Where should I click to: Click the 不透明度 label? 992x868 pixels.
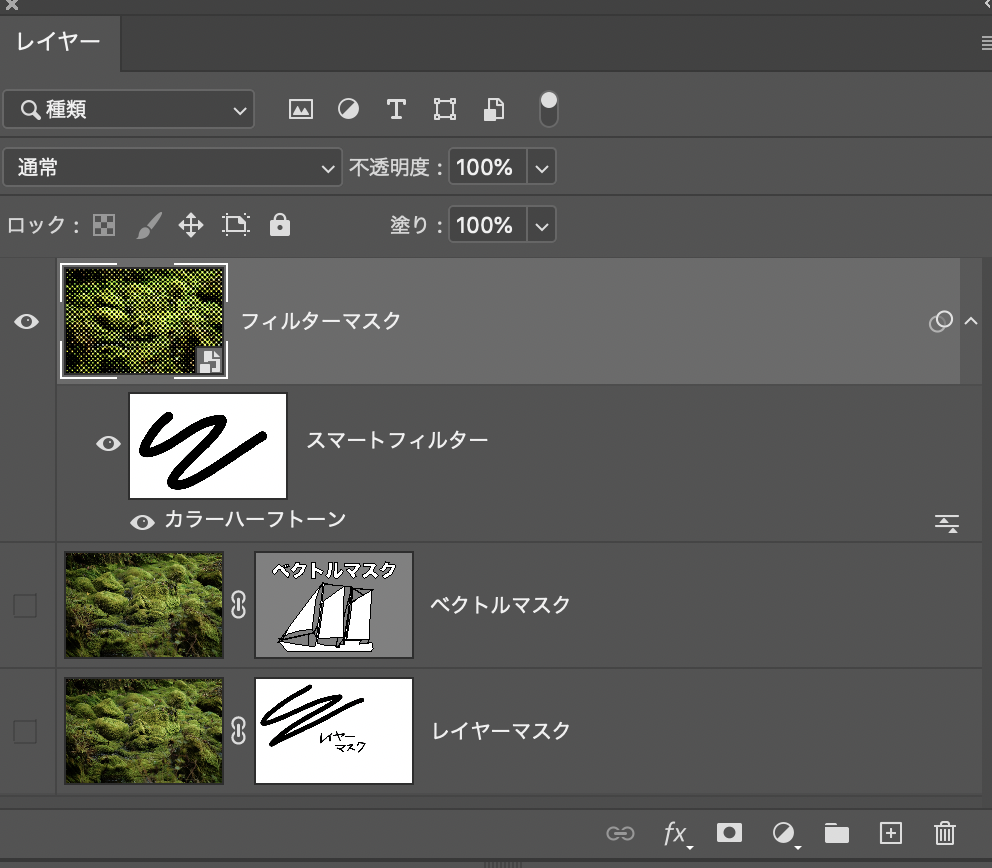click(x=390, y=168)
